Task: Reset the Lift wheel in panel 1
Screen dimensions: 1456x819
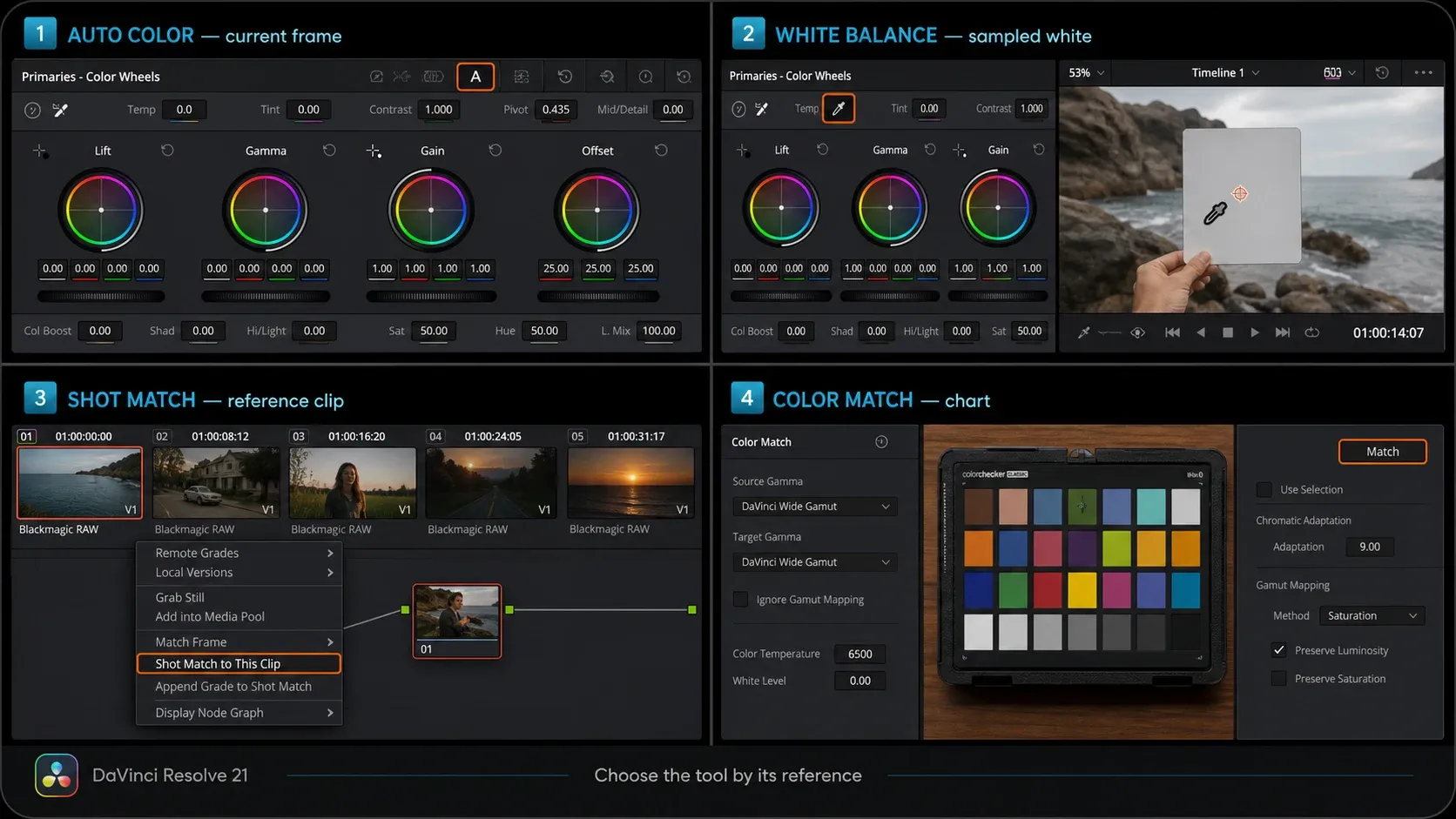Action: (x=167, y=151)
